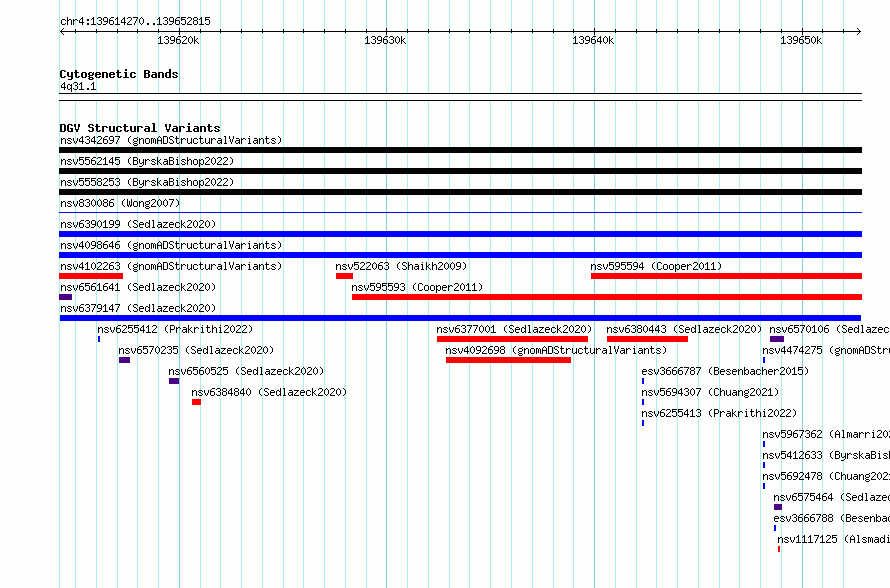Click purple block under nsv6575464
Image resolution: width=890 pixels, height=588 pixels.
point(778,507)
